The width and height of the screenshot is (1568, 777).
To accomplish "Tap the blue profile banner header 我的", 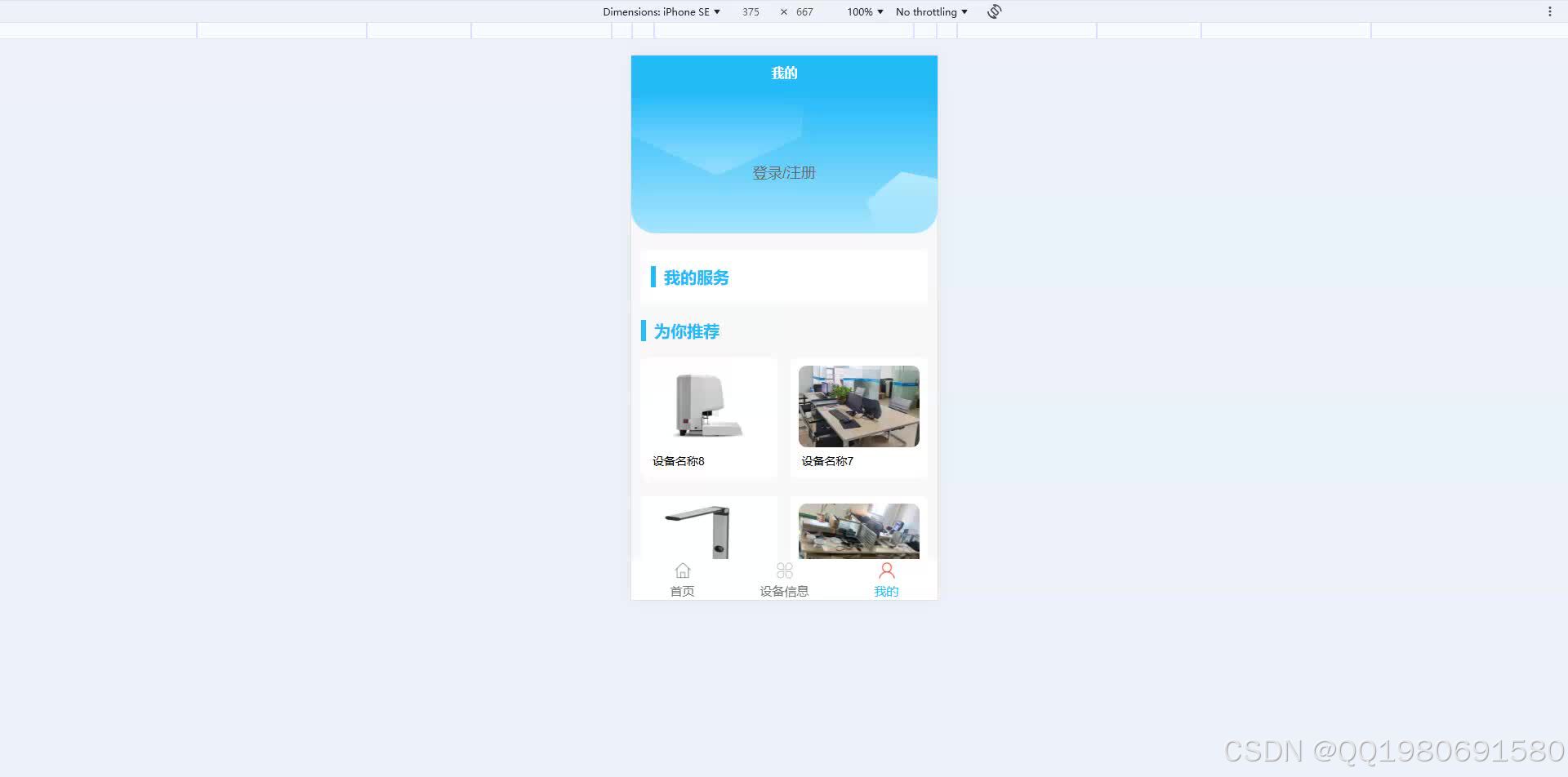I will pyautogui.click(x=783, y=73).
